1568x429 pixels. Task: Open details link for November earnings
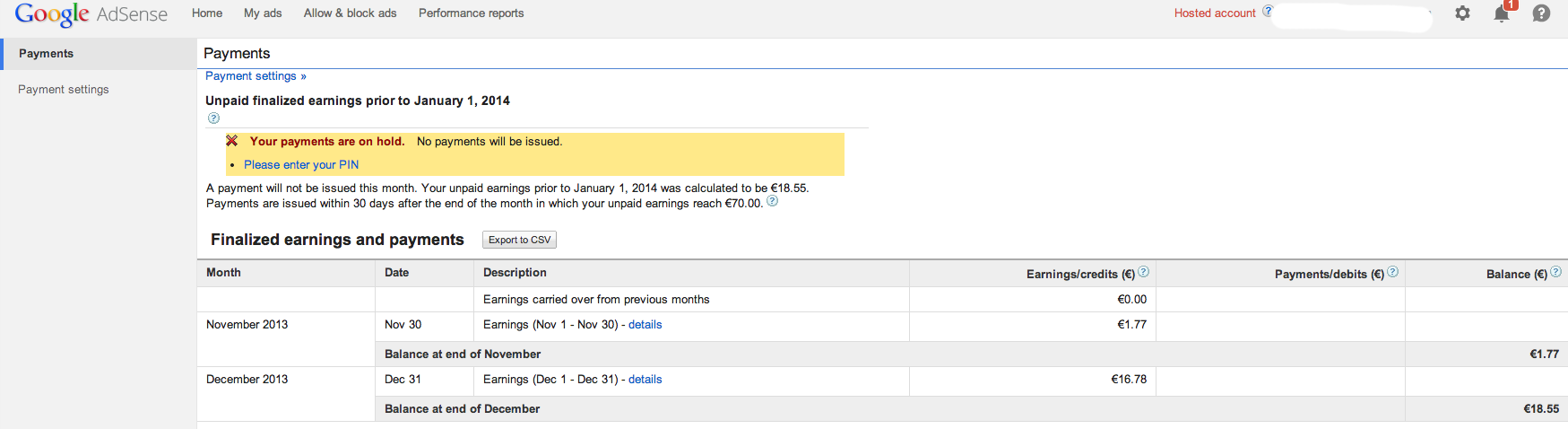645,325
